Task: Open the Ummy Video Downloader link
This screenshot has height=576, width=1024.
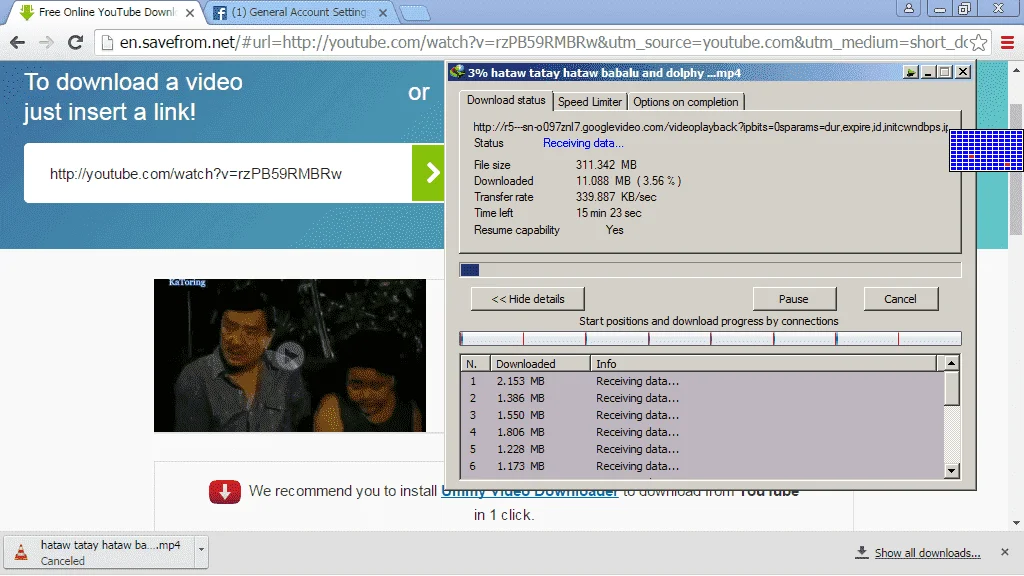Action: [529, 491]
